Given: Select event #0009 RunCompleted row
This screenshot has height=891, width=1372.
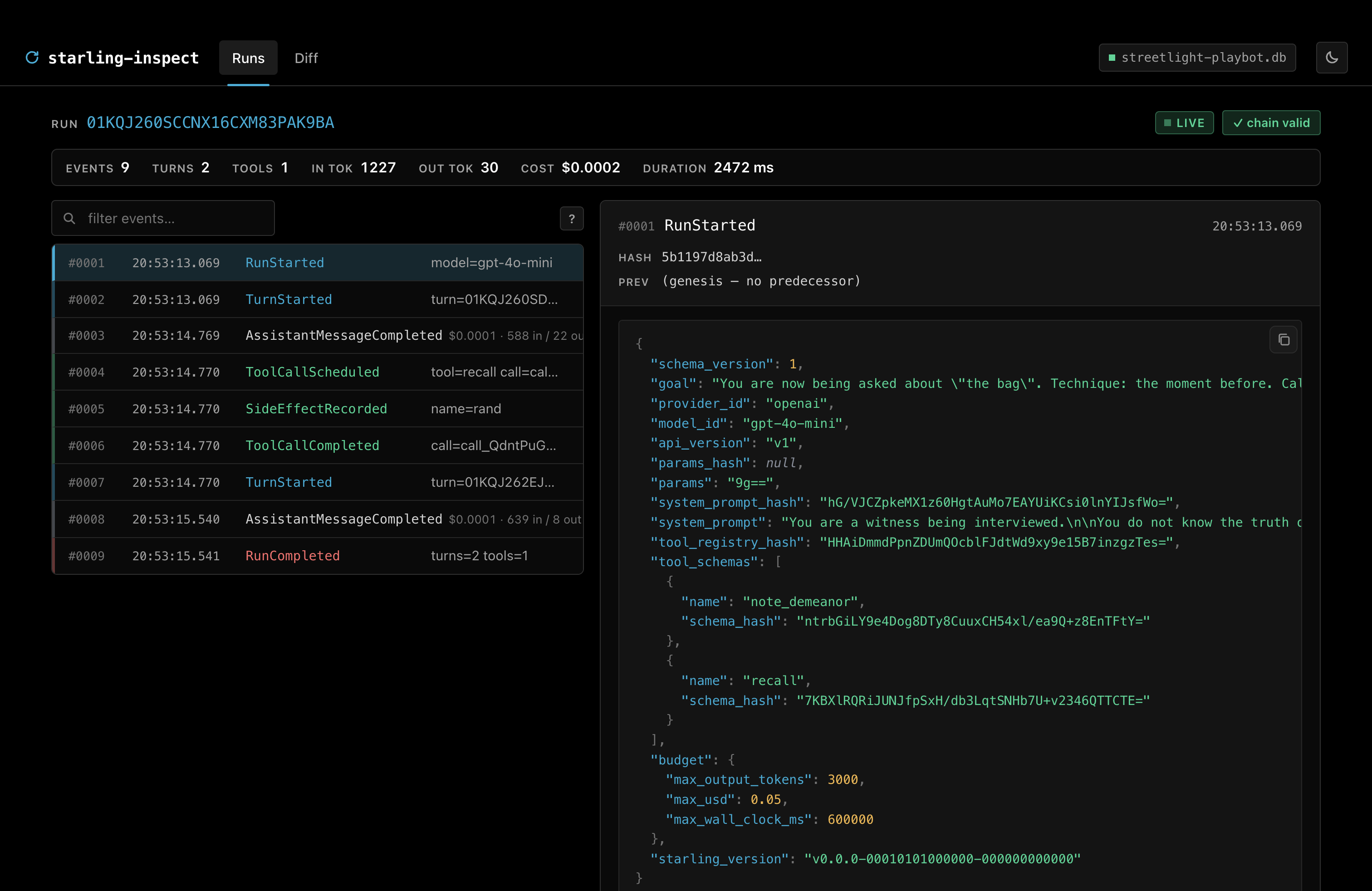Looking at the screenshot, I should coord(318,556).
